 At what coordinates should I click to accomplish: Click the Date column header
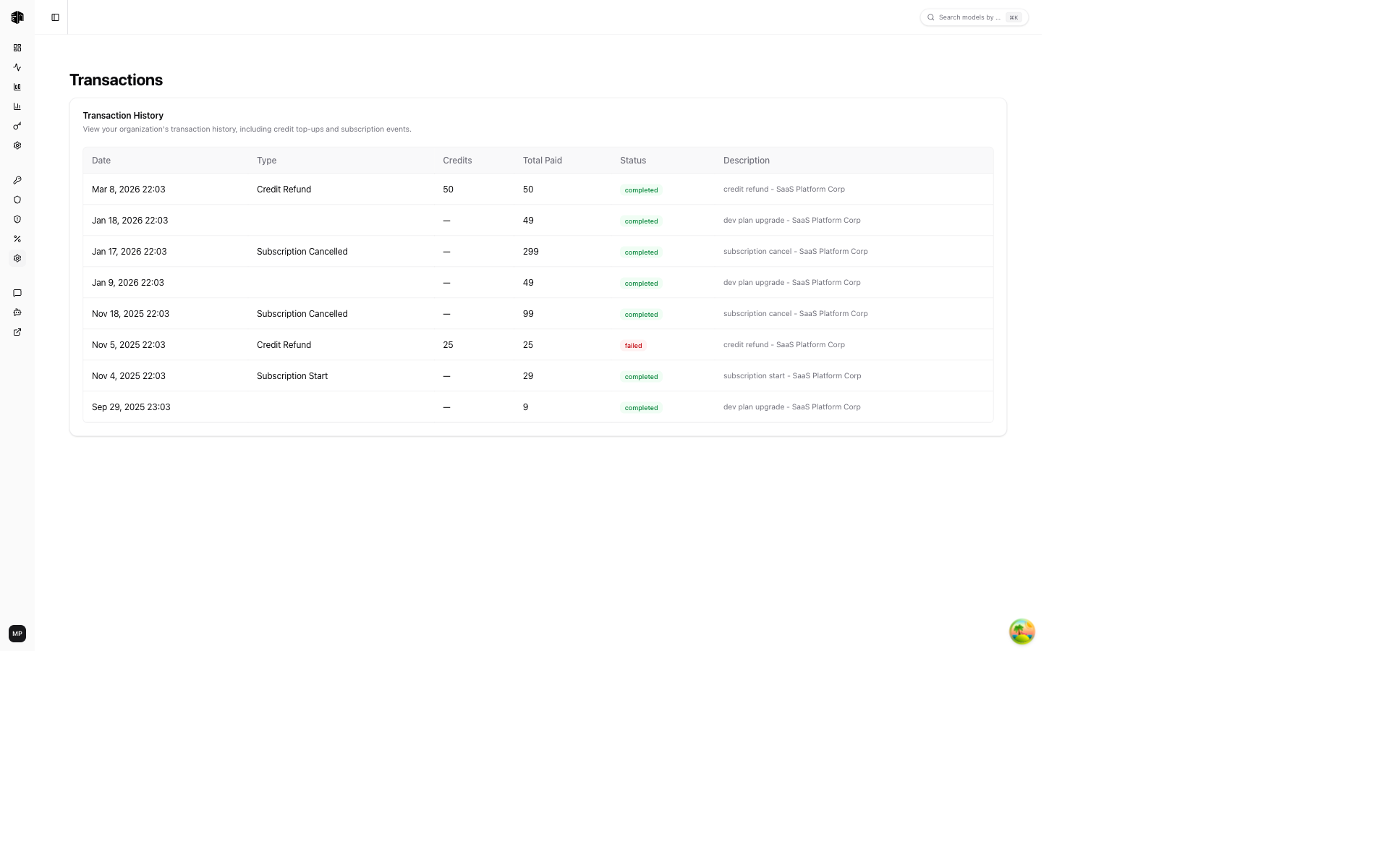click(x=101, y=161)
